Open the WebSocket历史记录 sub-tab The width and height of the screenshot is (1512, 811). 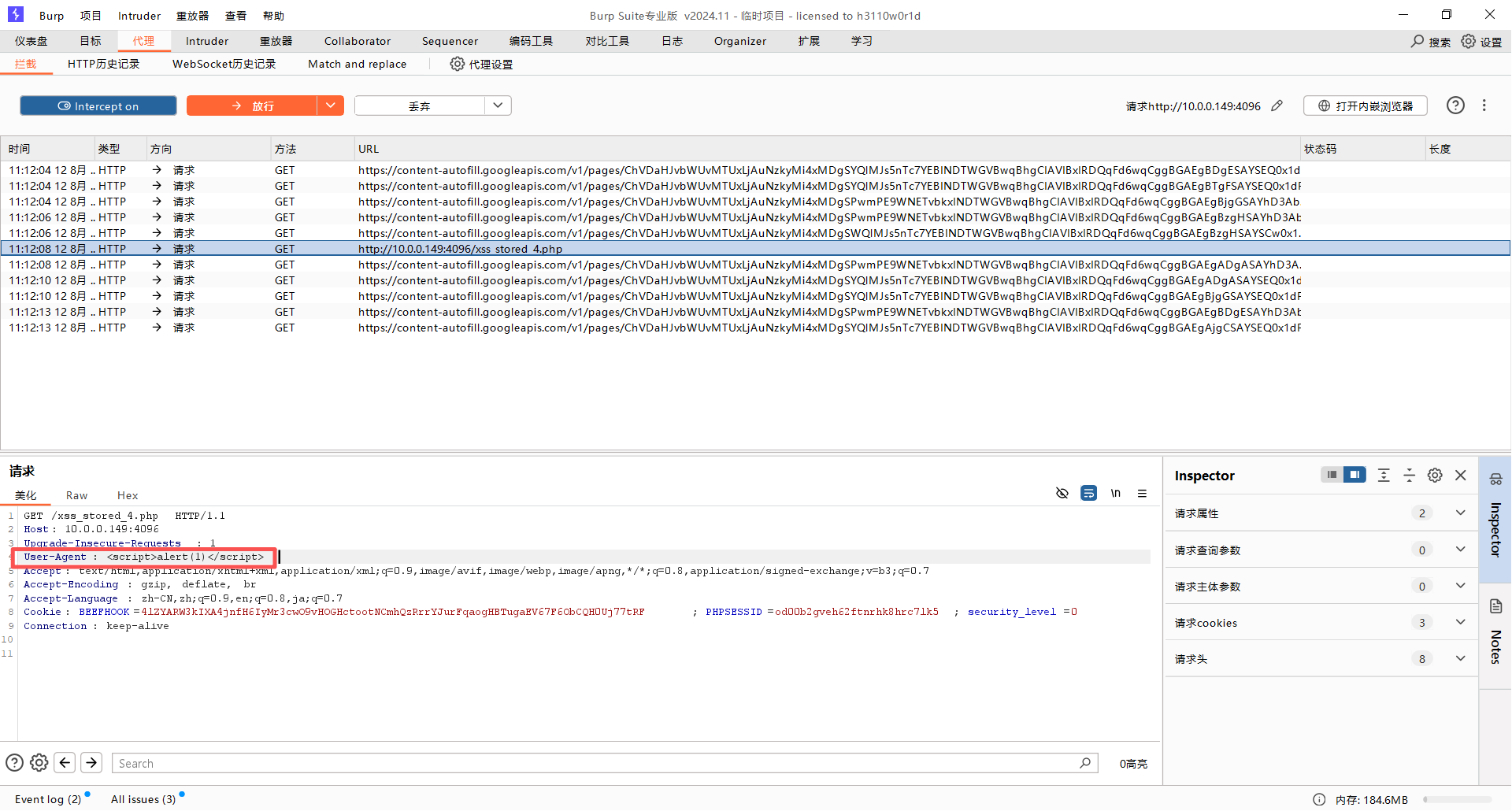pos(224,64)
